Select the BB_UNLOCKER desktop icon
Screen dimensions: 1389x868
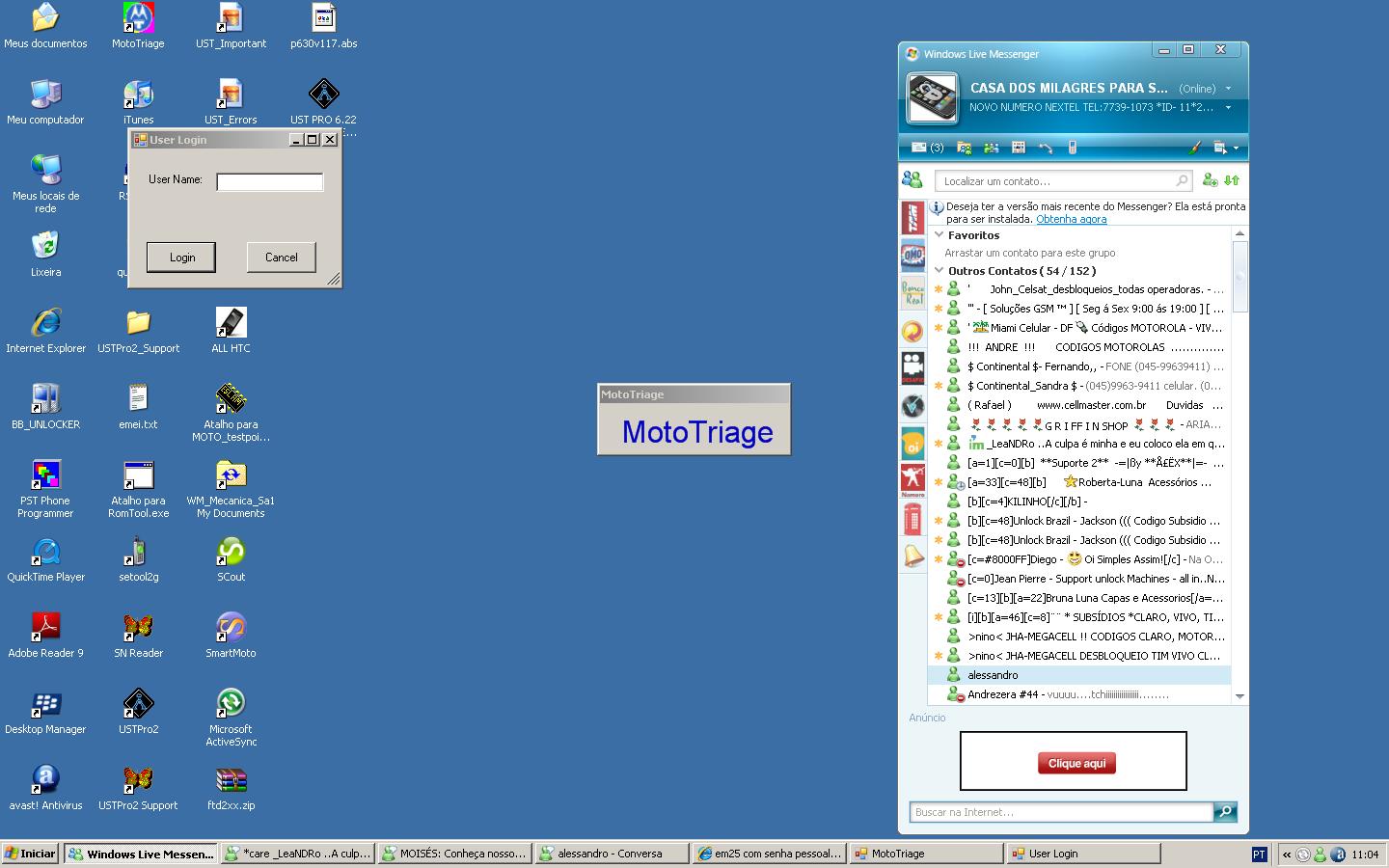coord(45,407)
